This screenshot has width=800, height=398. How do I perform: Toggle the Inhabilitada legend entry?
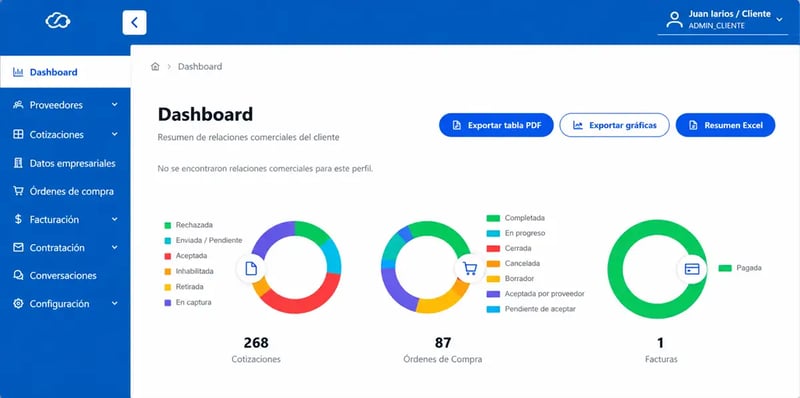(189, 271)
